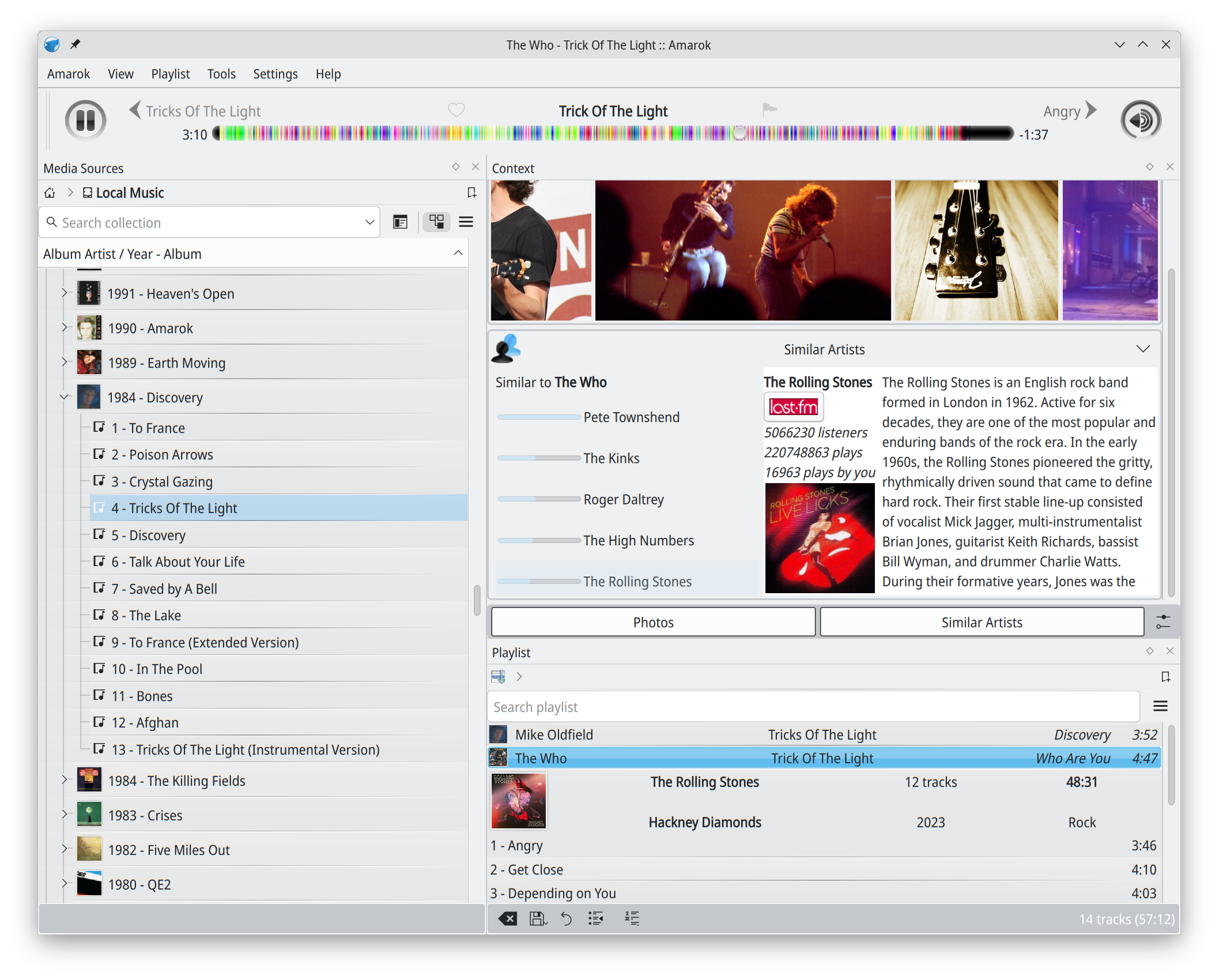Drag the playback progress slider
Viewport: 1219px width, 980px height.
tap(739, 133)
